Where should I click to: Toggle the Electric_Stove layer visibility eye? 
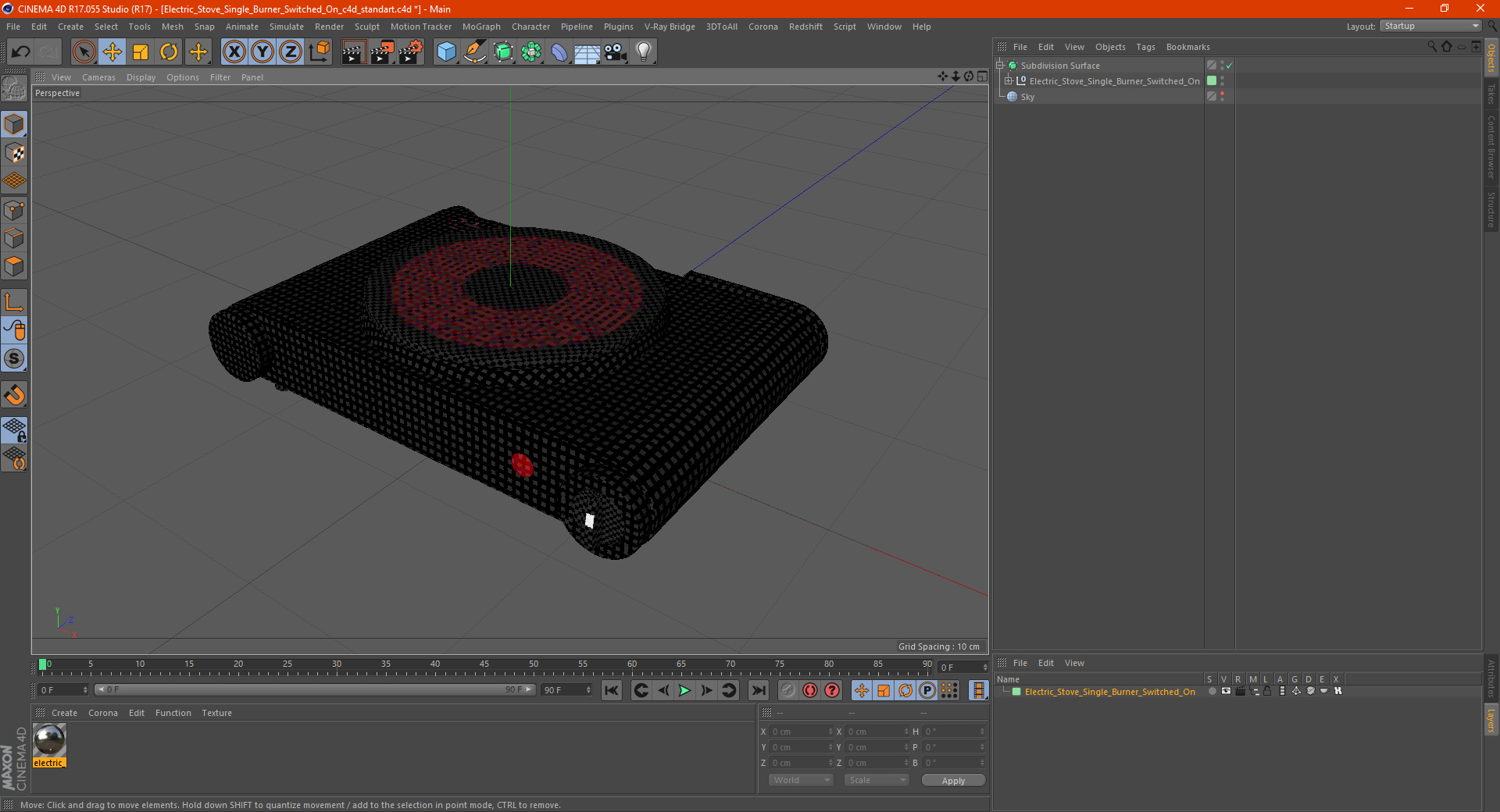[1226, 691]
